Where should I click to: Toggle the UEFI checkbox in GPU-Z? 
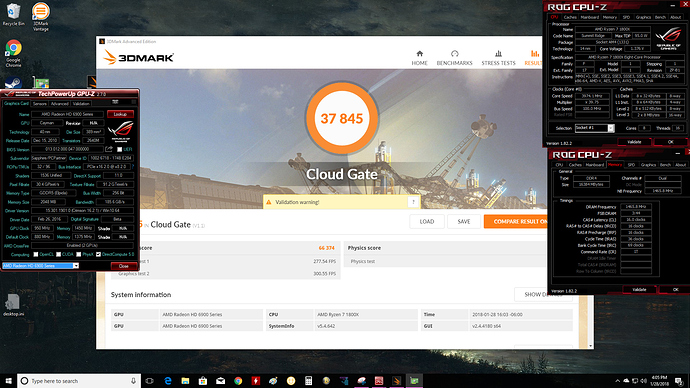119,150
